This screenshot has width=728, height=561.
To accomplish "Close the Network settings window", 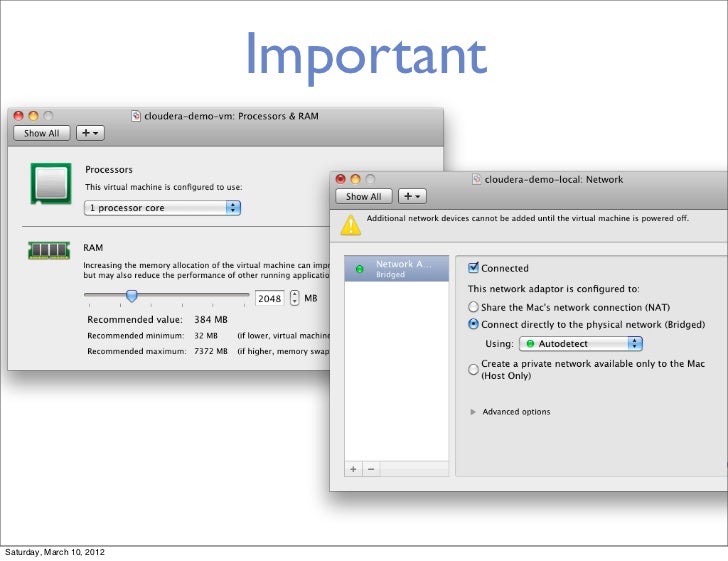I will 340,179.
